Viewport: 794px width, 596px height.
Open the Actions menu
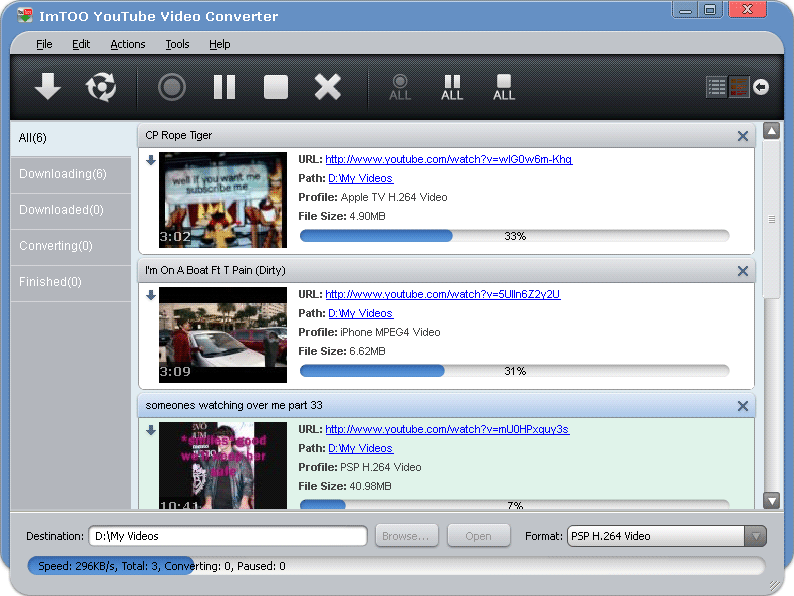pos(128,44)
